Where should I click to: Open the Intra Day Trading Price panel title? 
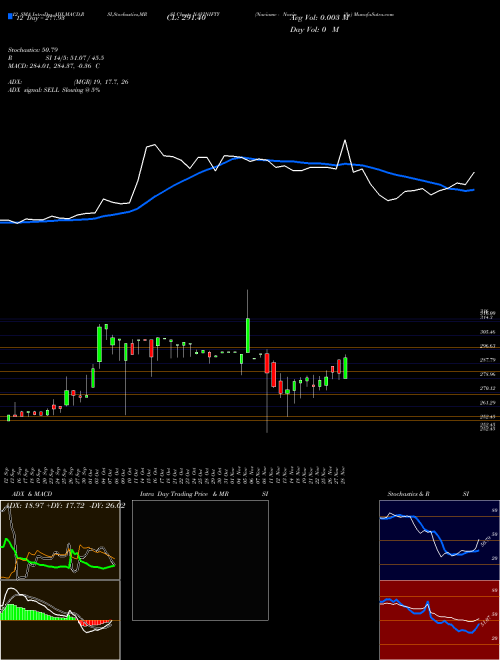[204, 494]
